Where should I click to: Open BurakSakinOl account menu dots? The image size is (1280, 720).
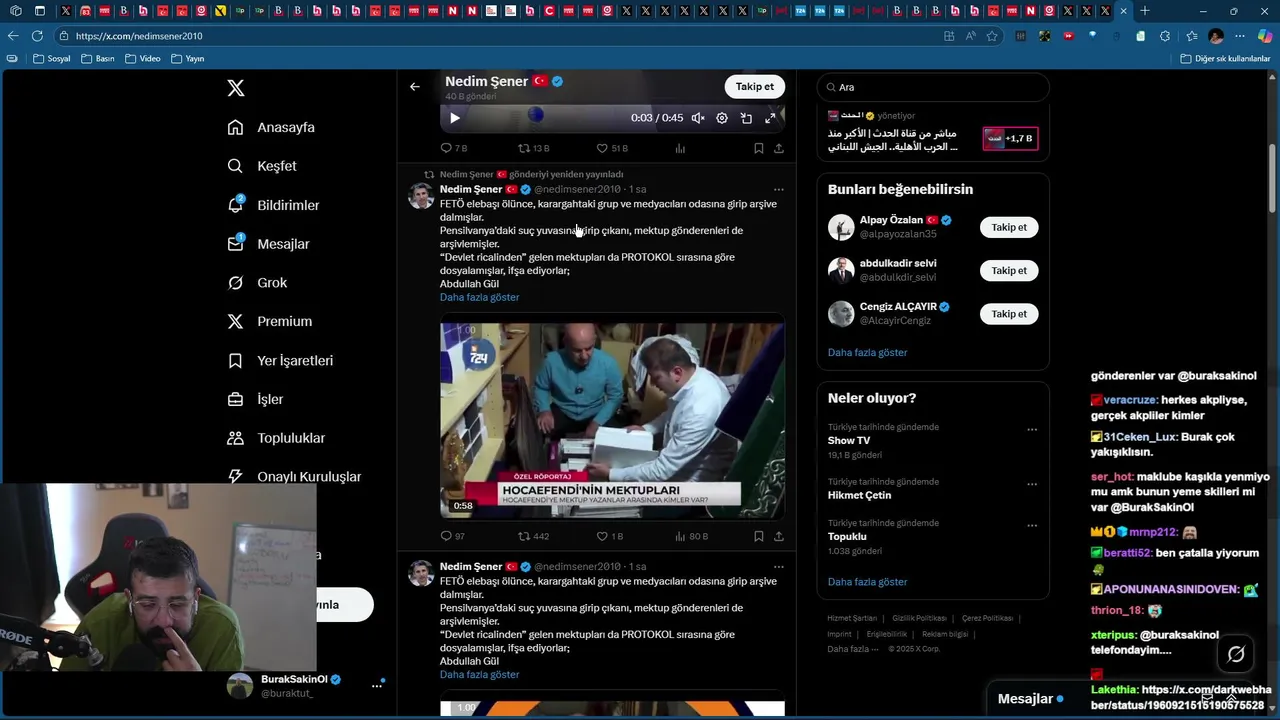(377, 685)
